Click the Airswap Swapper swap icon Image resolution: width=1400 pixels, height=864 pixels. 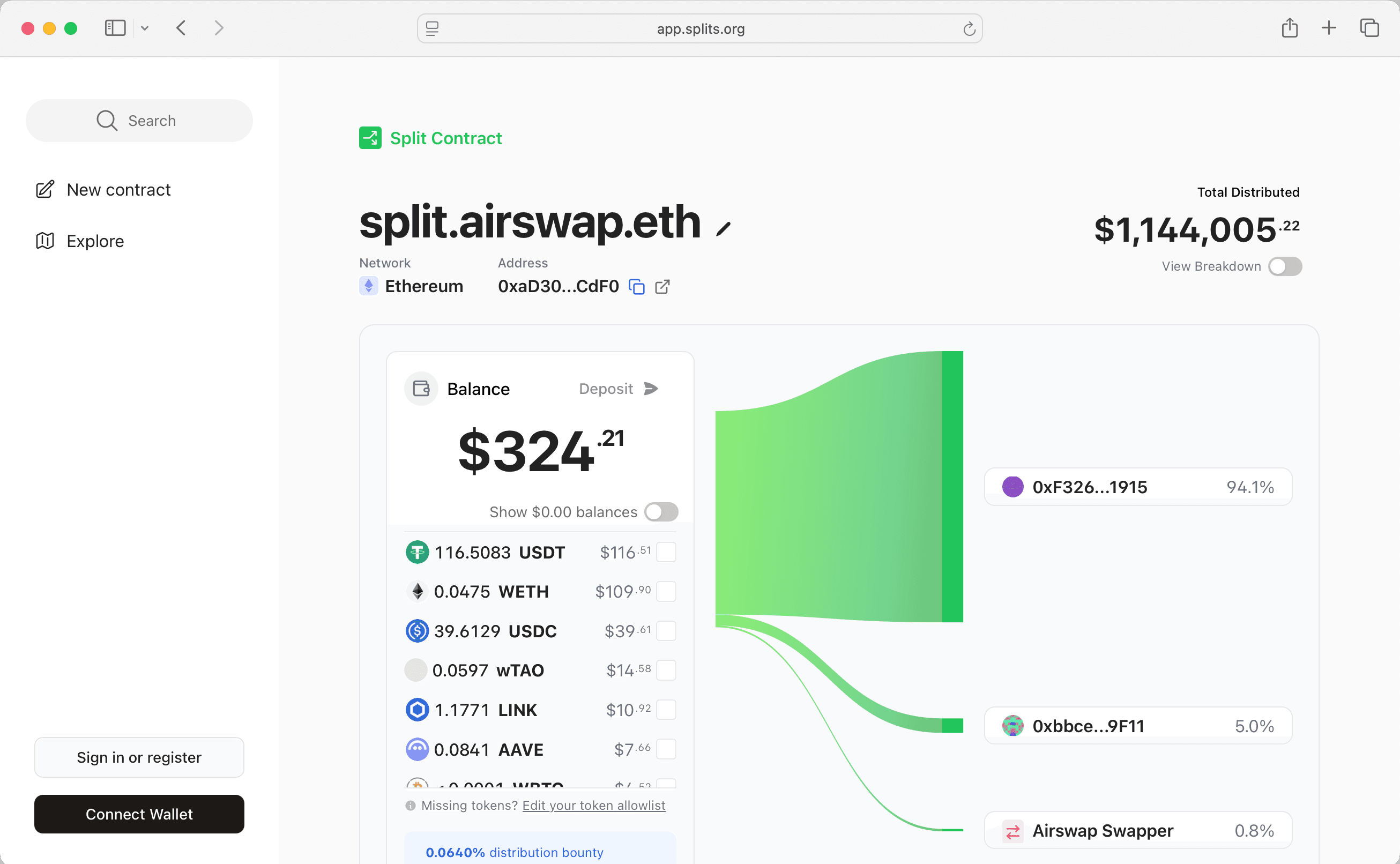(x=1012, y=830)
